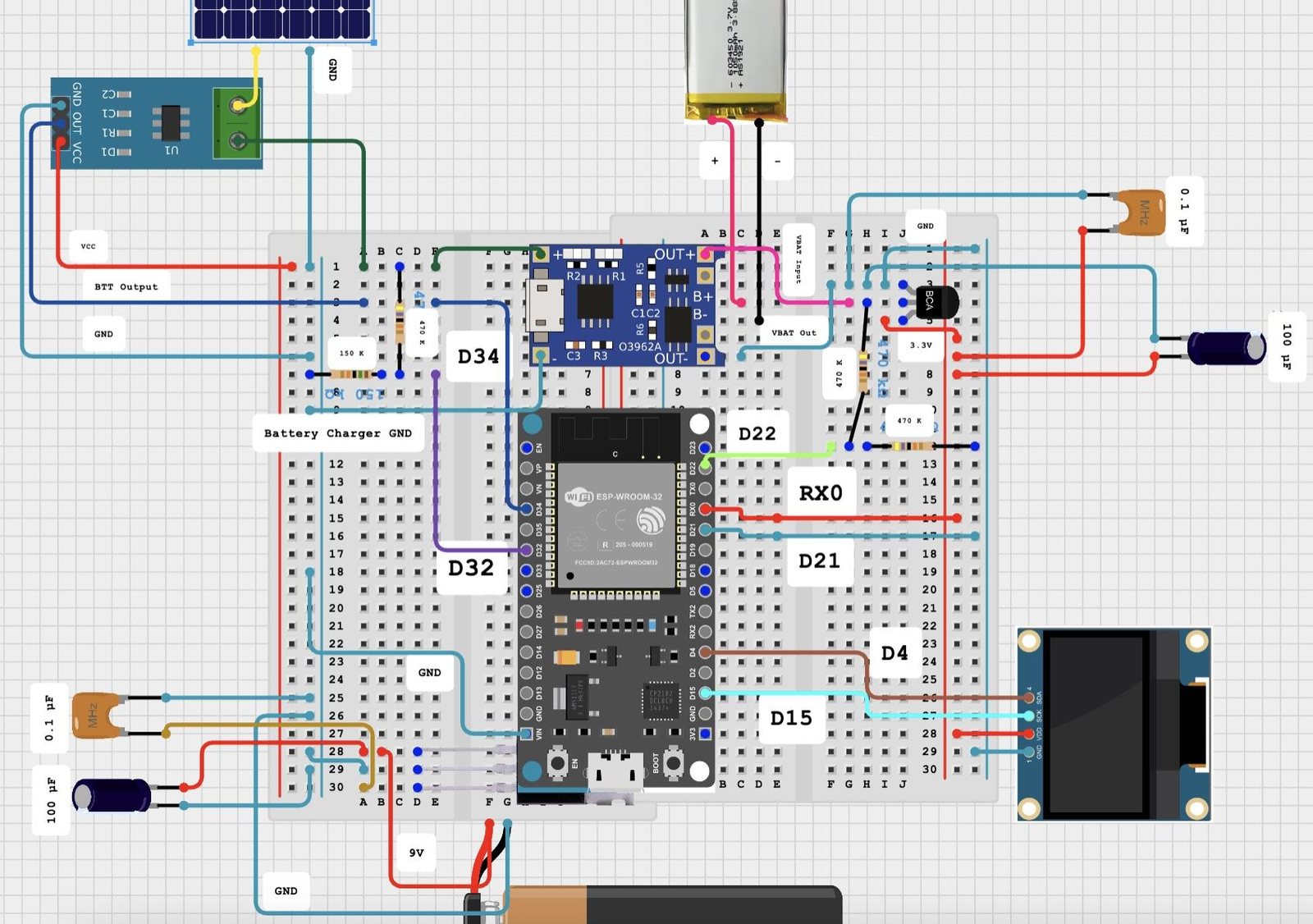Select the plus label under LiPo battery
This screenshot has width=1313, height=924.
tap(715, 161)
